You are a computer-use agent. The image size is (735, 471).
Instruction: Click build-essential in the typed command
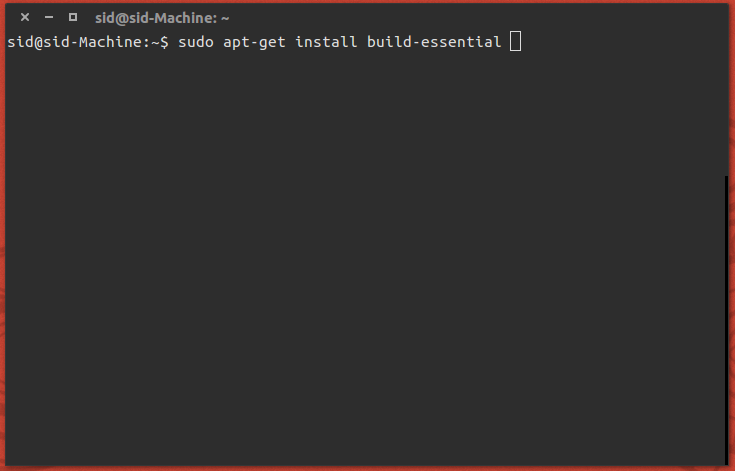tap(434, 41)
